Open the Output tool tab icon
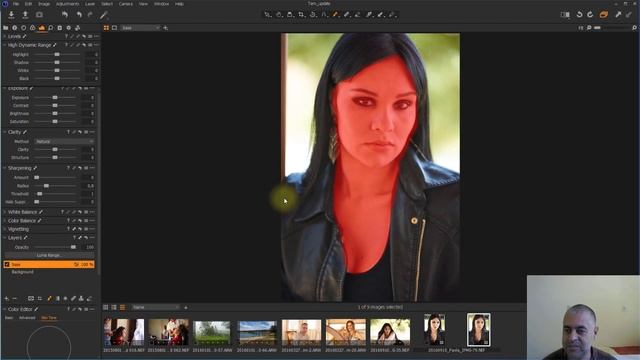This screenshot has height=360, width=640. (69, 28)
